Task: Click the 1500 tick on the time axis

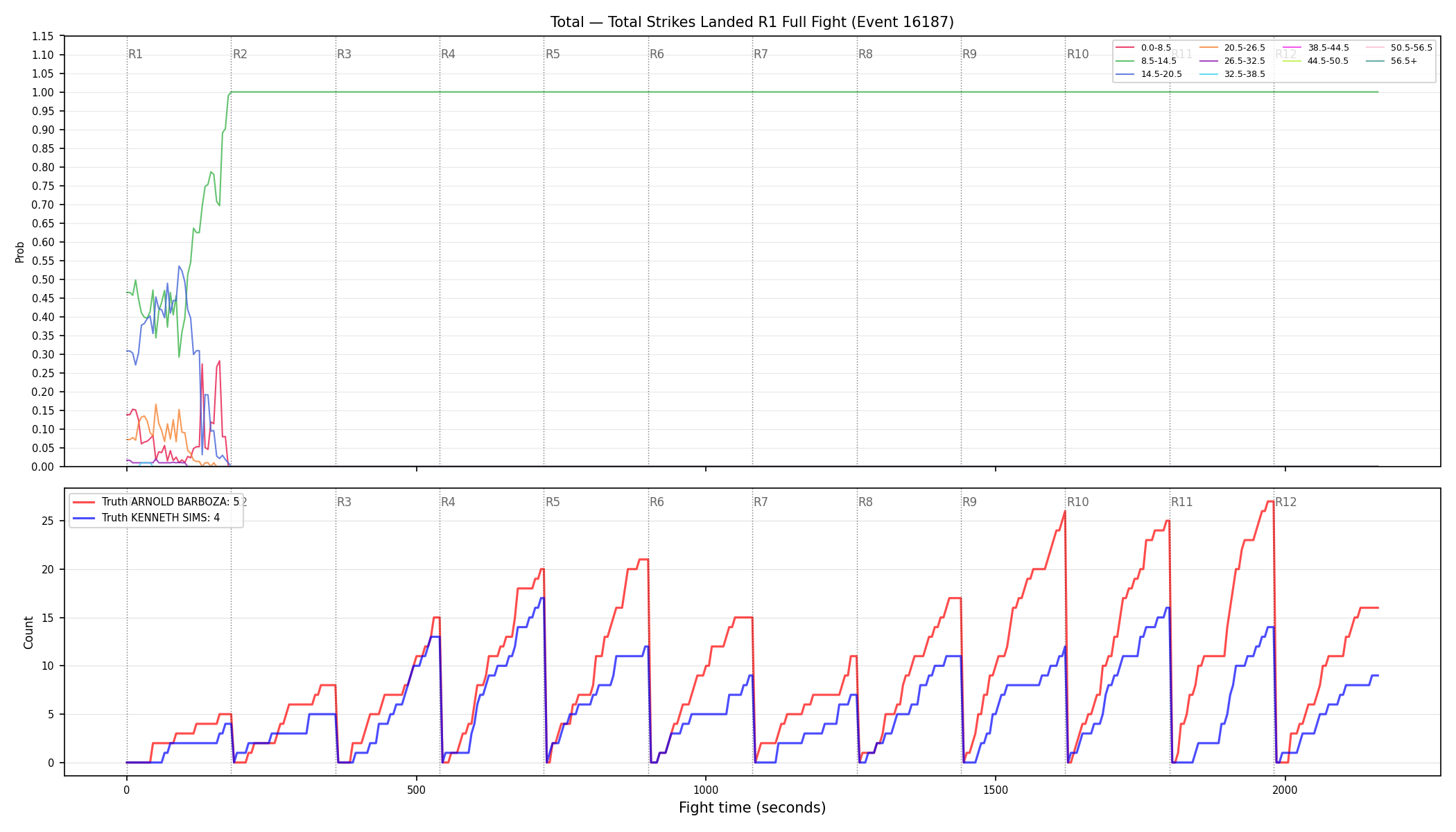Action: click(996, 790)
